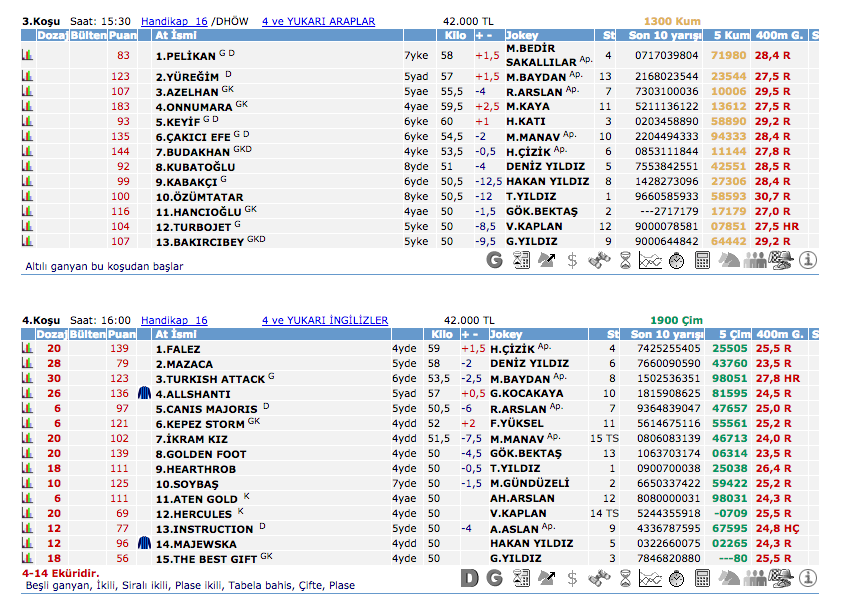Open the calculator icon under race 4

point(703,577)
